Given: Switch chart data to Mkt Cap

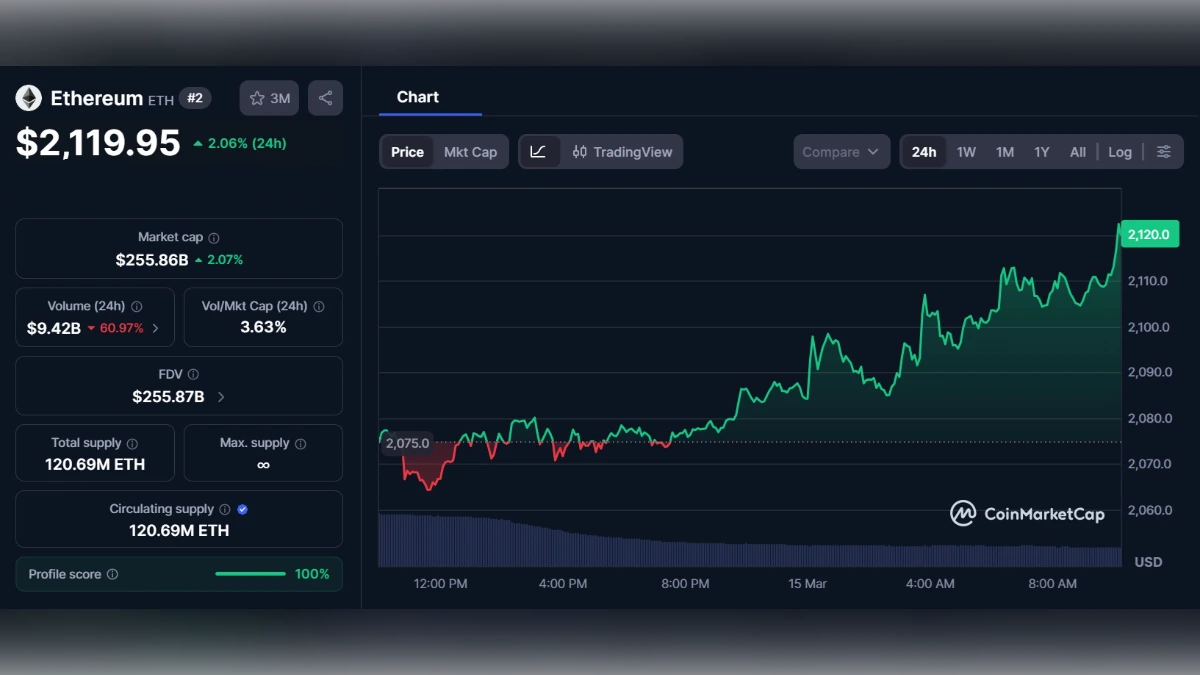Looking at the screenshot, I should point(471,152).
